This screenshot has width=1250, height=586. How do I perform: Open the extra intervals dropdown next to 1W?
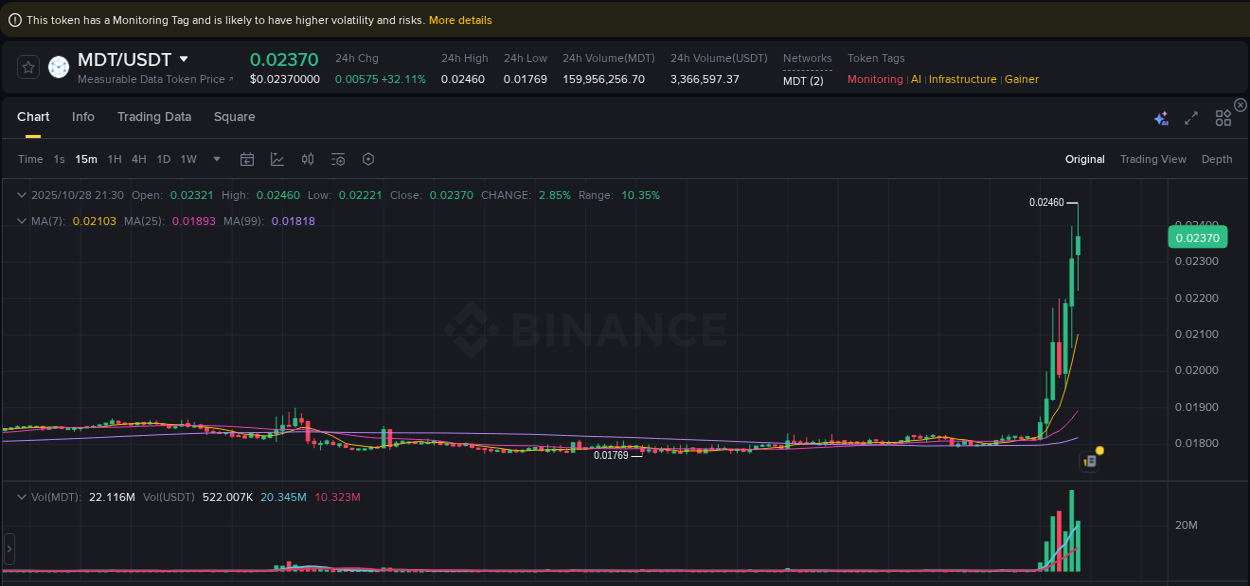coord(216,159)
